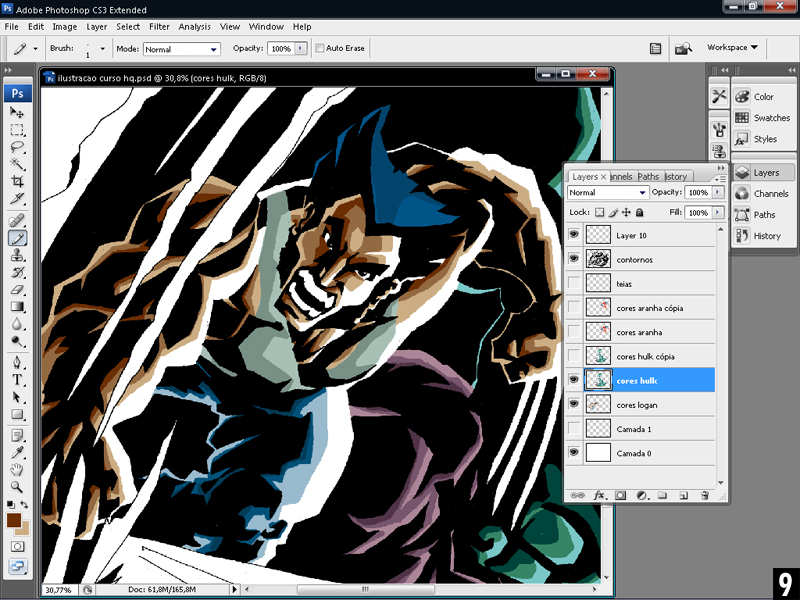Expand the Workspace dropdown
The image size is (800, 600).
pyautogui.click(x=732, y=47)
